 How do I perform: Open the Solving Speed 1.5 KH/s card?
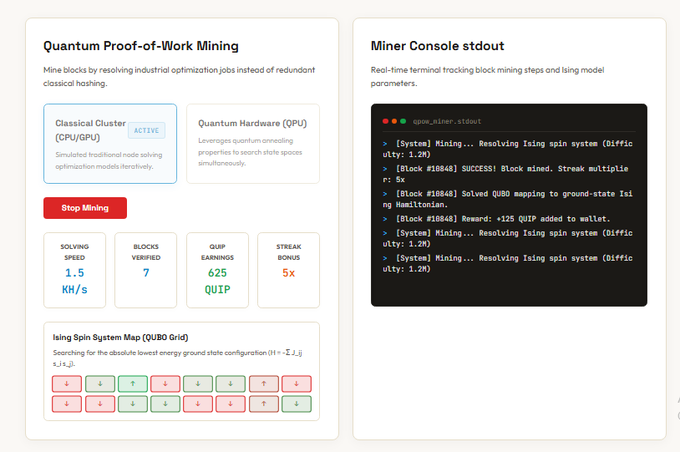click(x=75, y=270)
